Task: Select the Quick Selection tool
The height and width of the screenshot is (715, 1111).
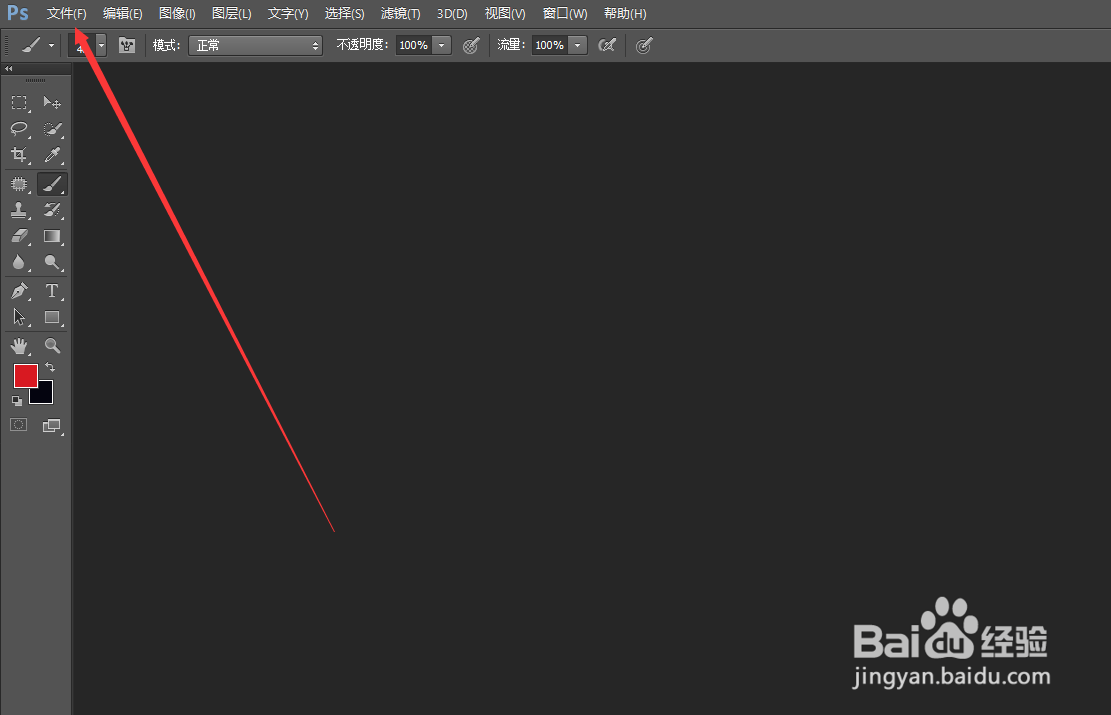Action: [x=52, y=129]
